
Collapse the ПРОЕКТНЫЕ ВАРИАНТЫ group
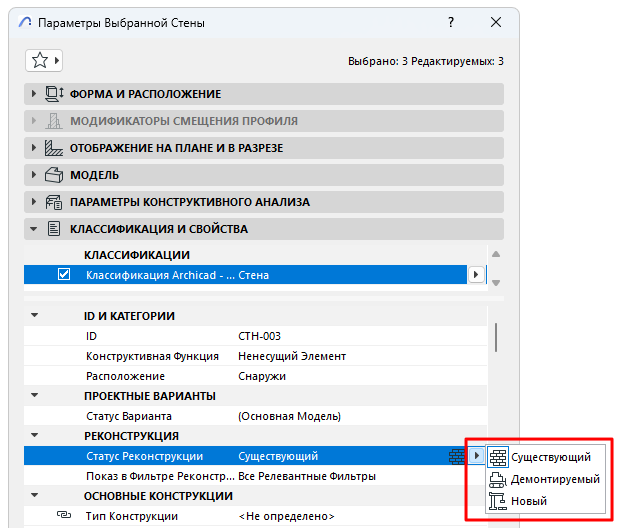coord(35,395)
